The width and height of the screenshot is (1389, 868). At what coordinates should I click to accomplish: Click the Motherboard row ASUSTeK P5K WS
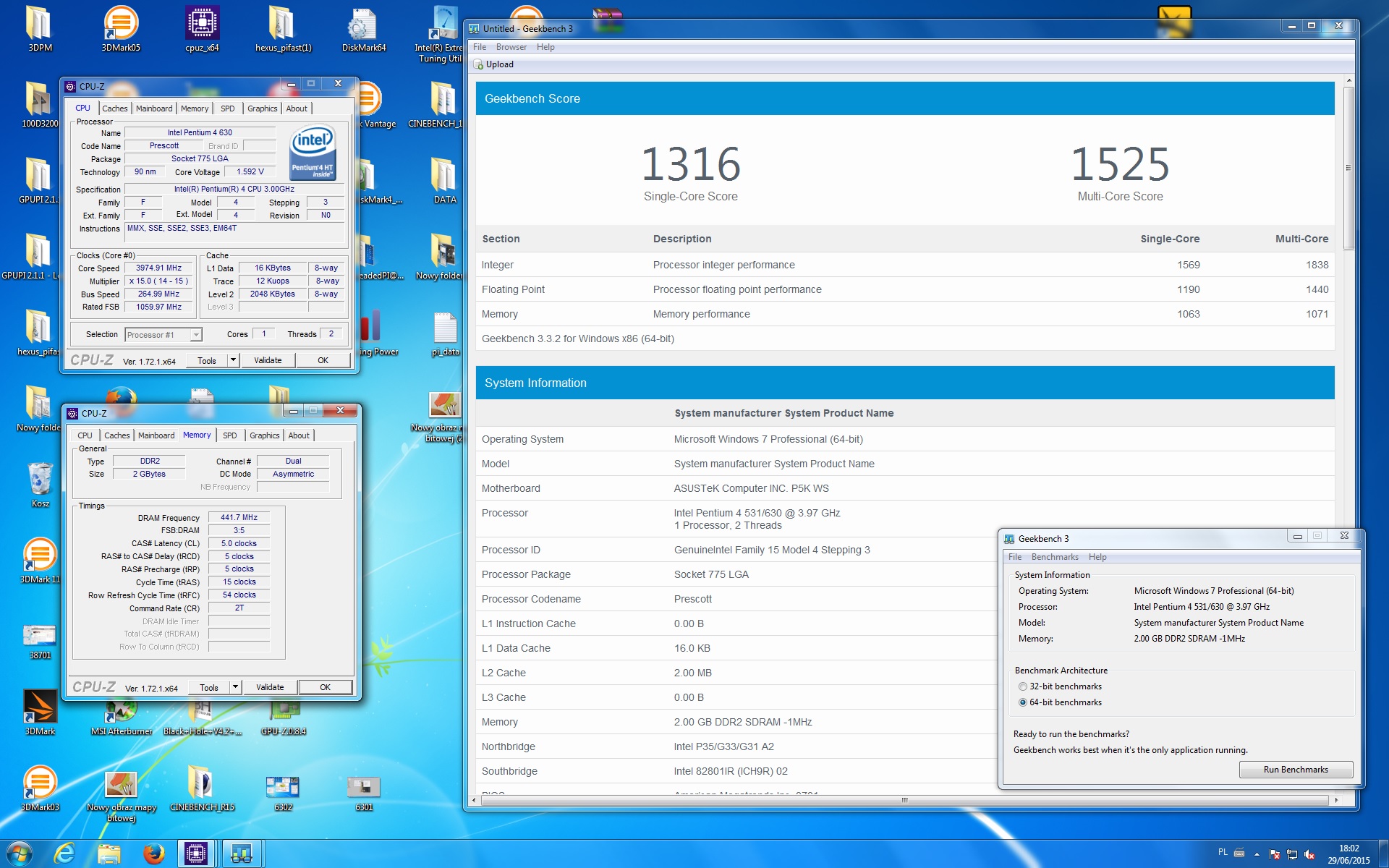coord(905,488)
